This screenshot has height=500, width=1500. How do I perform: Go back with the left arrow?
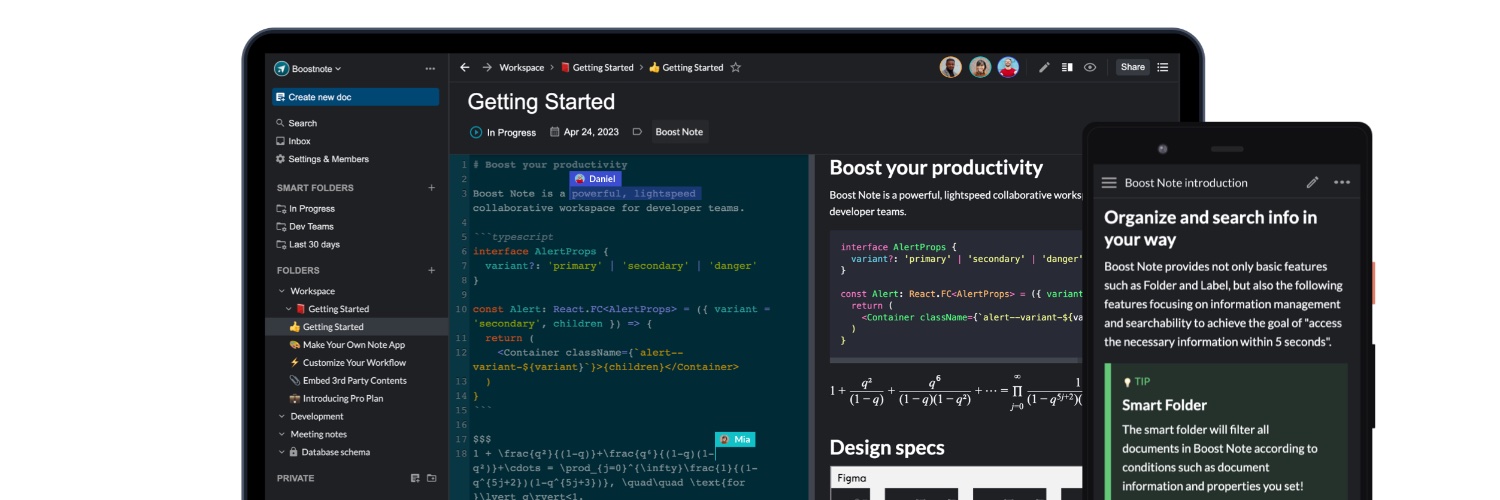(465, 68)
